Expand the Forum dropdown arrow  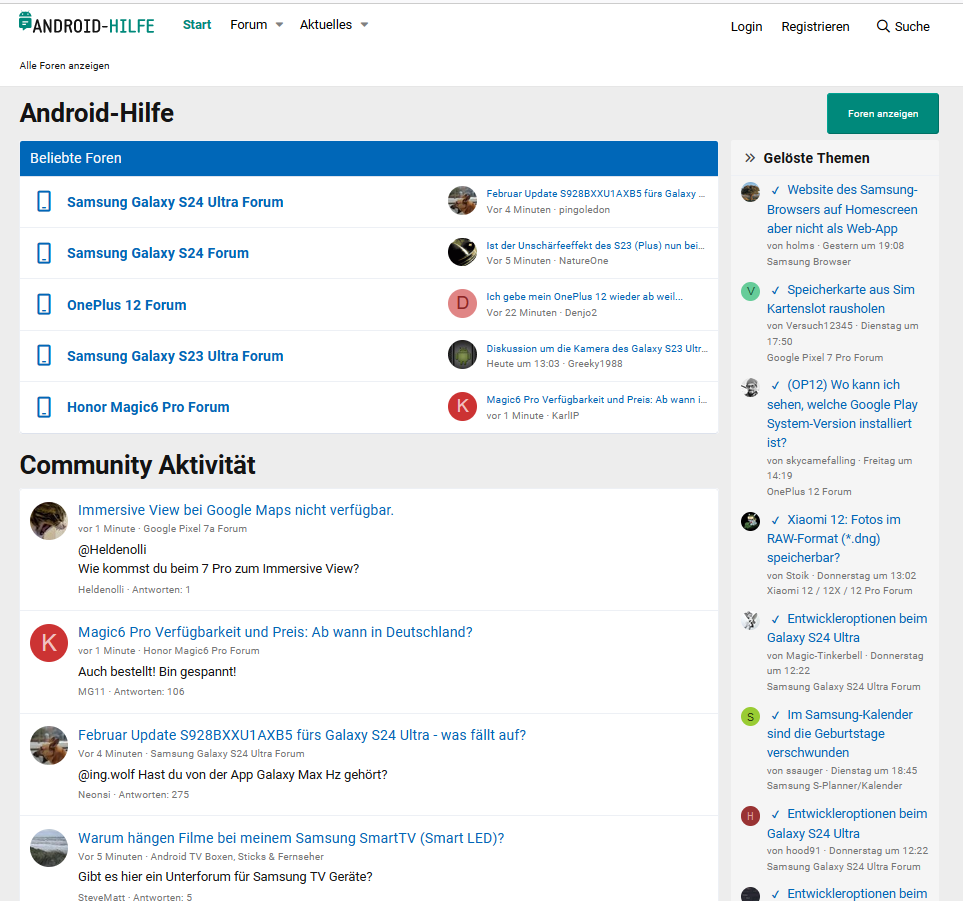click(x=279, y=25)
